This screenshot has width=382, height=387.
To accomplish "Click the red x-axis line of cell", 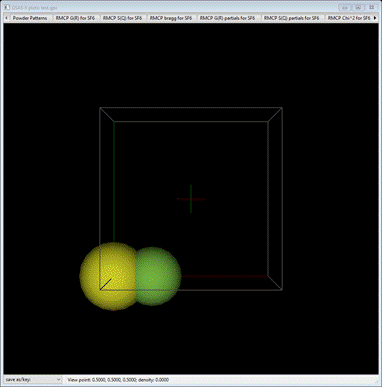I will coord(224,276).
